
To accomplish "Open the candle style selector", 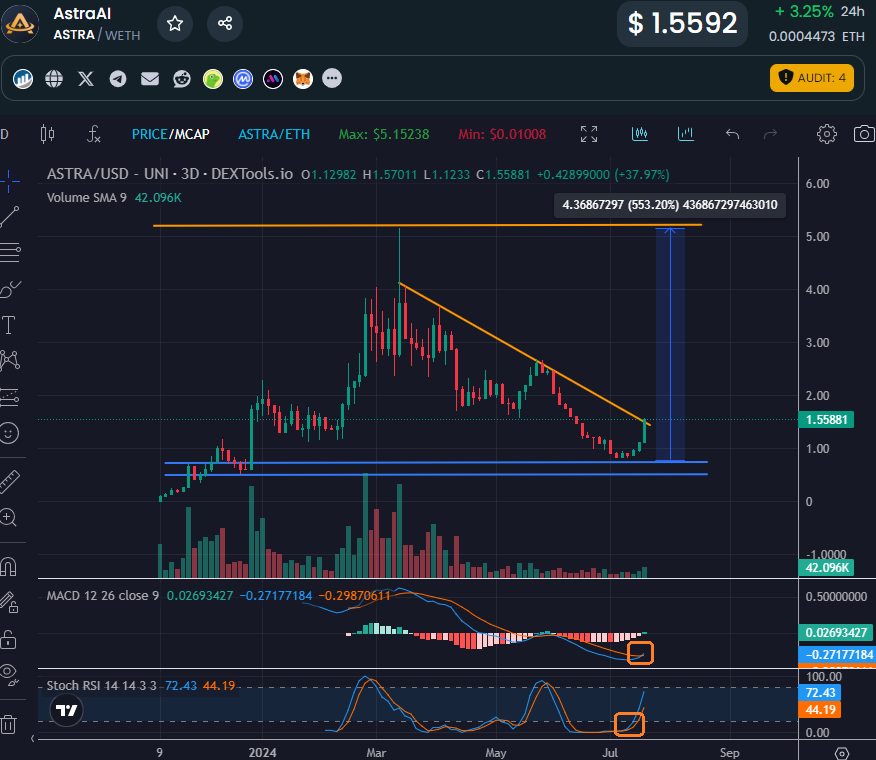I will tap(640, 133).
